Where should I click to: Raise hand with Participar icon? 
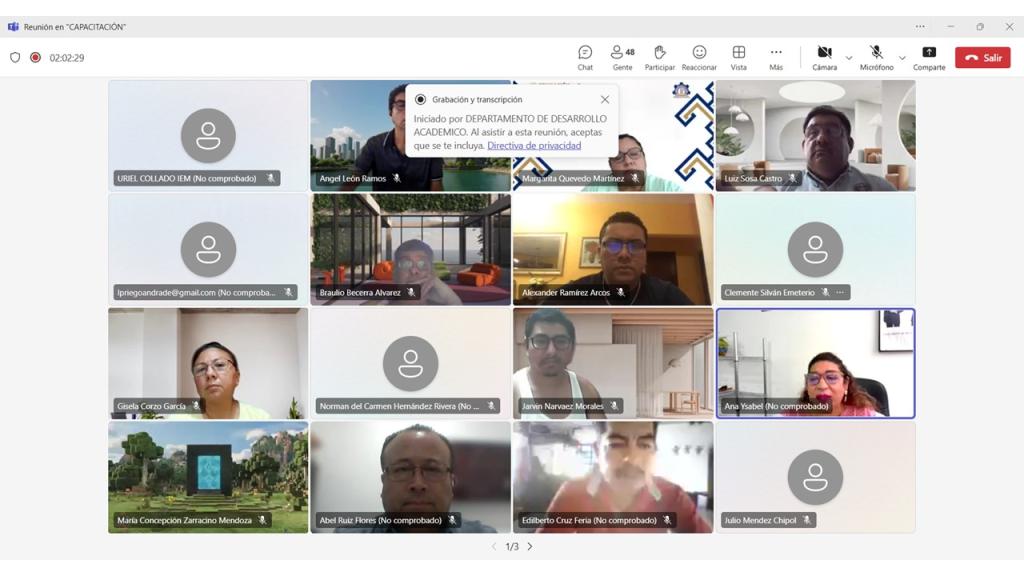(660, 57)
